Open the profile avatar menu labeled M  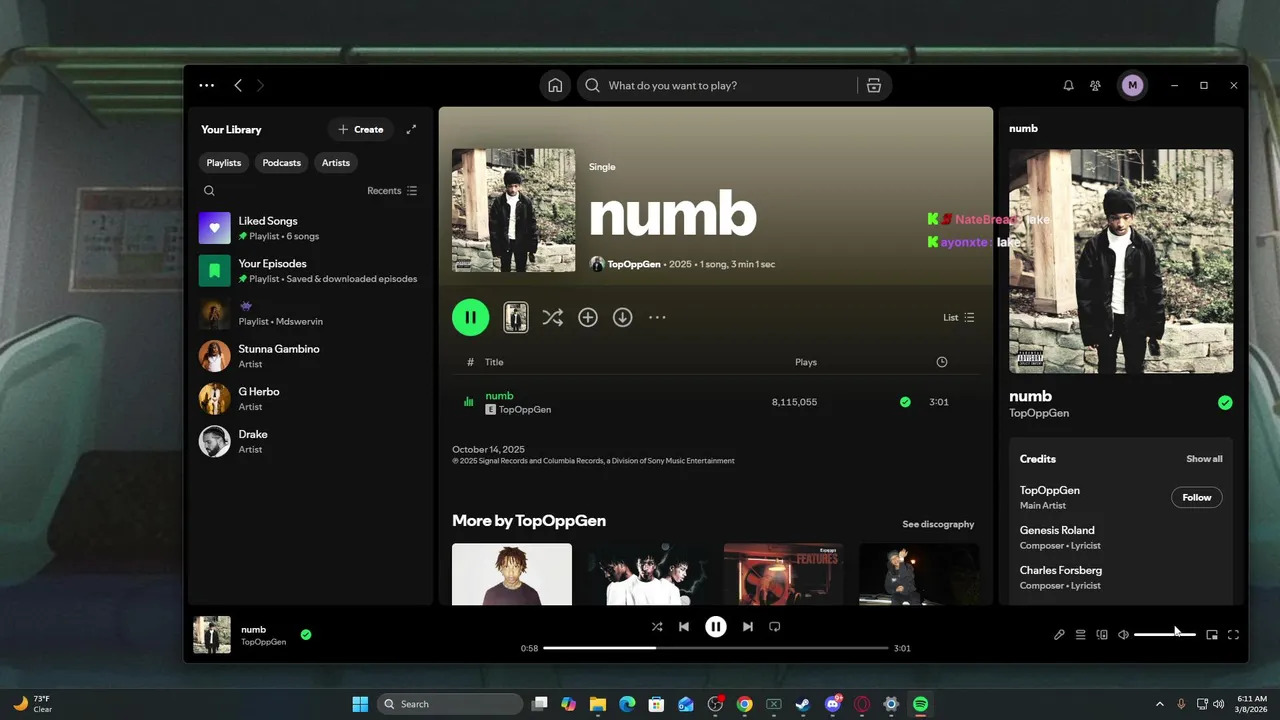click(1132, 86)
